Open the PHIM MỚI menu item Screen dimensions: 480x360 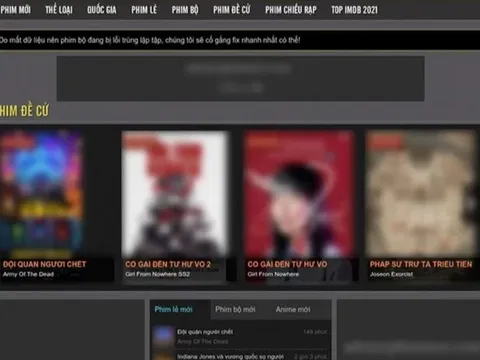point(15,10)
